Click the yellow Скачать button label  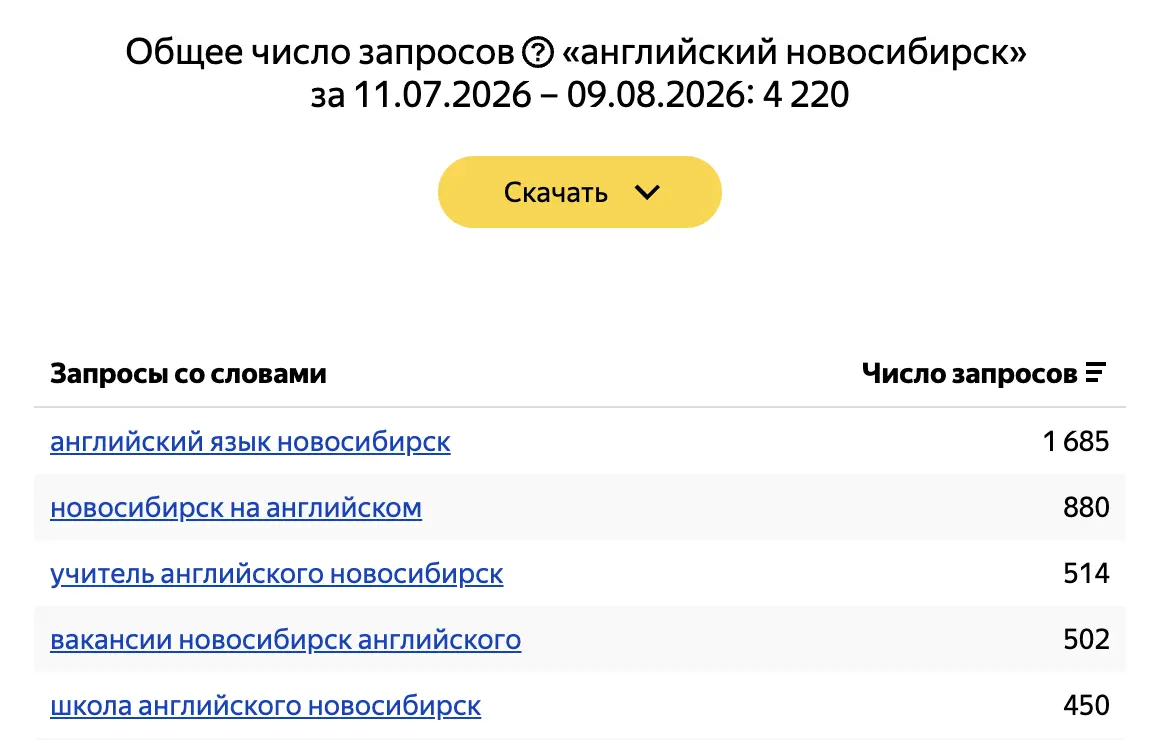pyautogui.click(x=555, y=193)
